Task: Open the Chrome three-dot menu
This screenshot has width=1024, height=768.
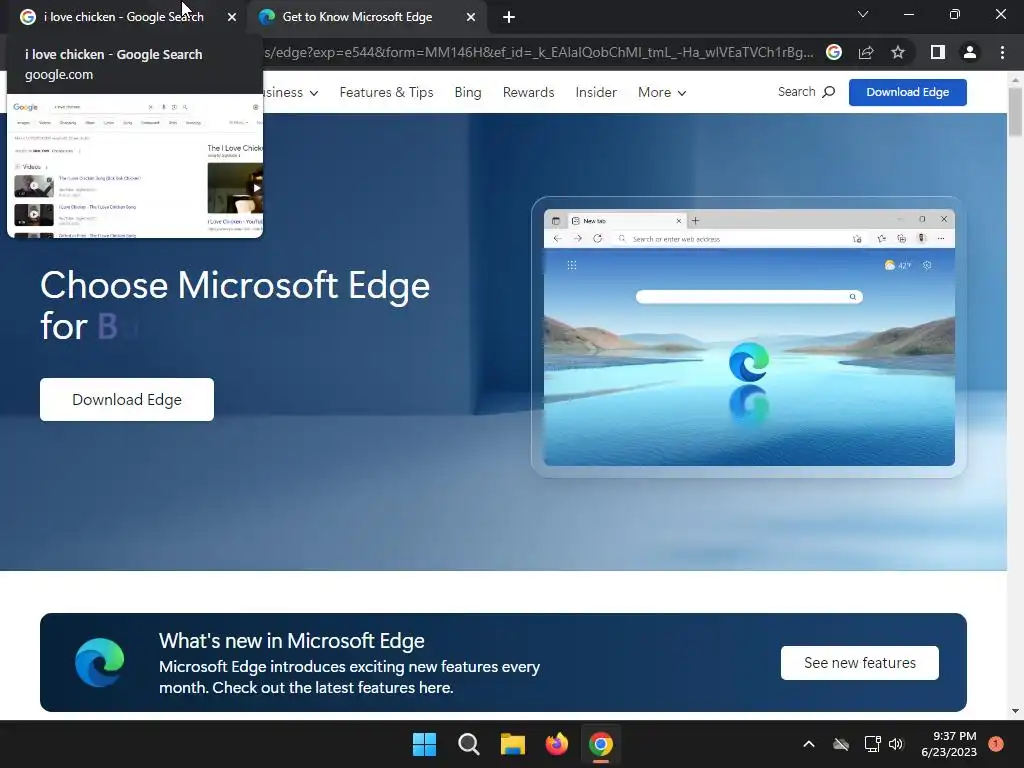Action: point(1002,52)
